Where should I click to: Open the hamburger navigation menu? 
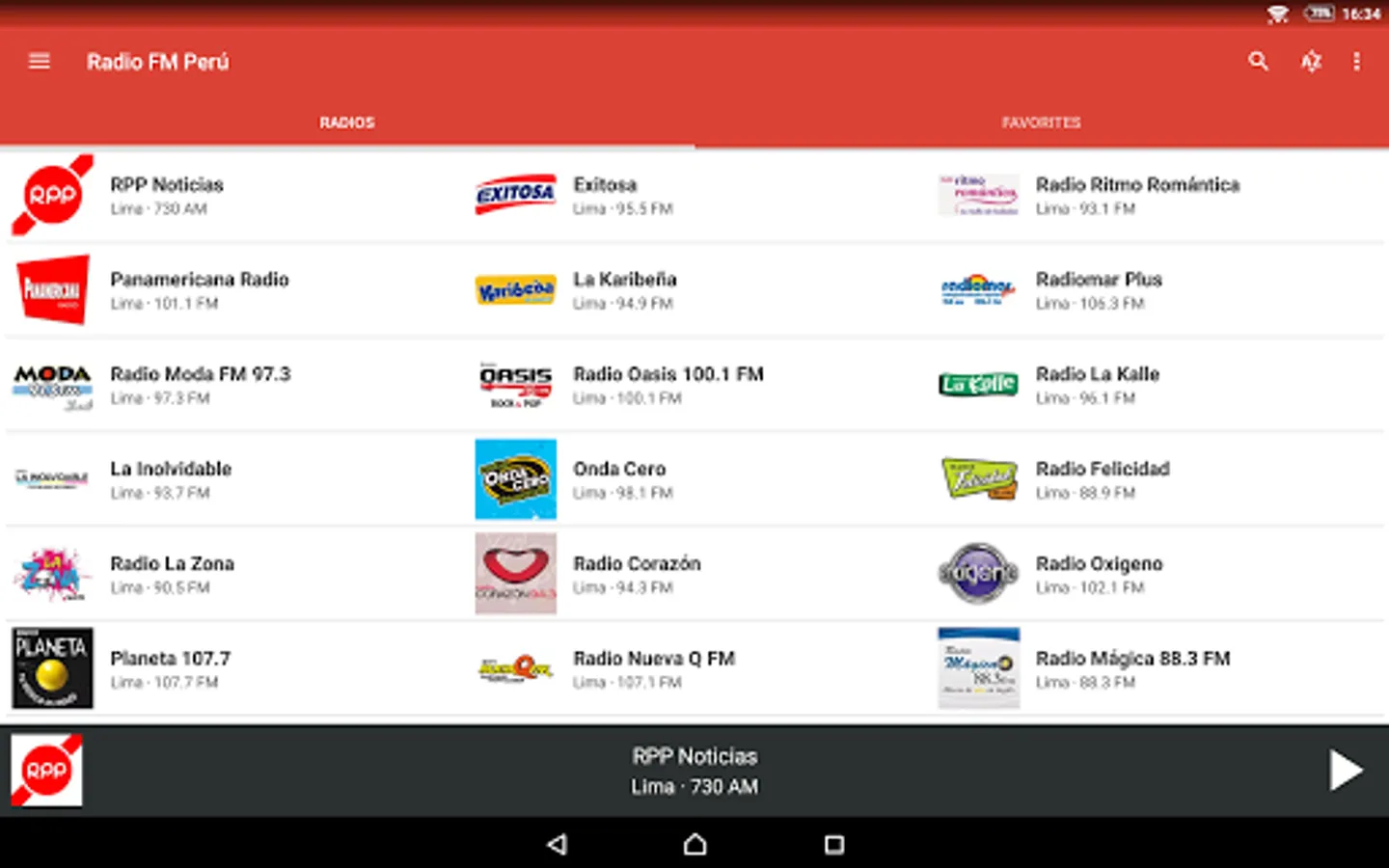coord(40,62)
